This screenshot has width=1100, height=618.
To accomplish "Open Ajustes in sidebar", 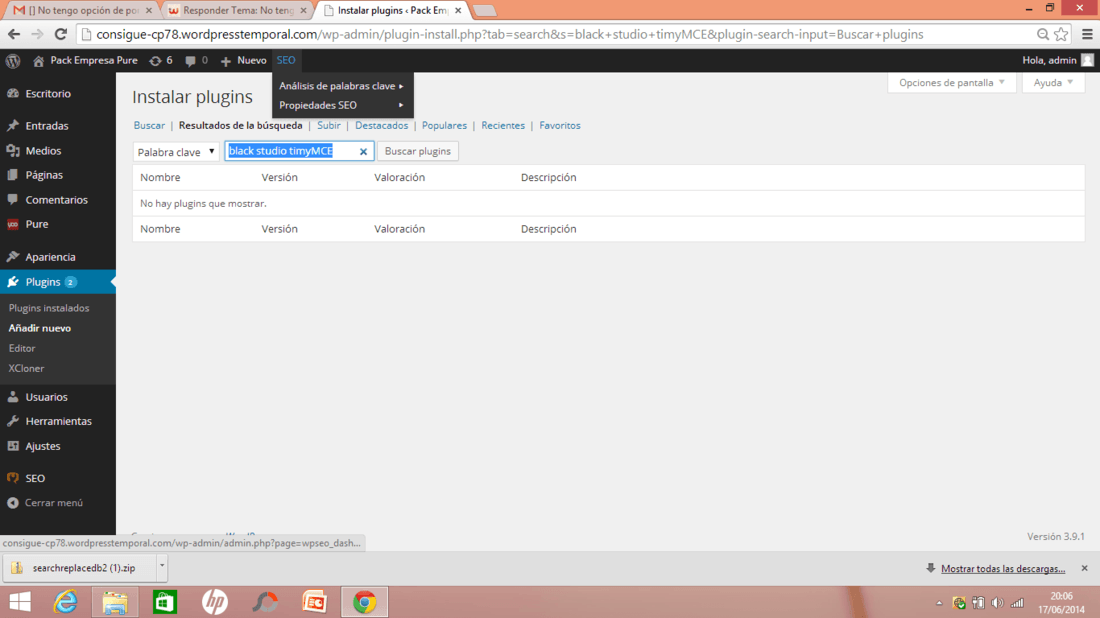I will coord(43,446).
